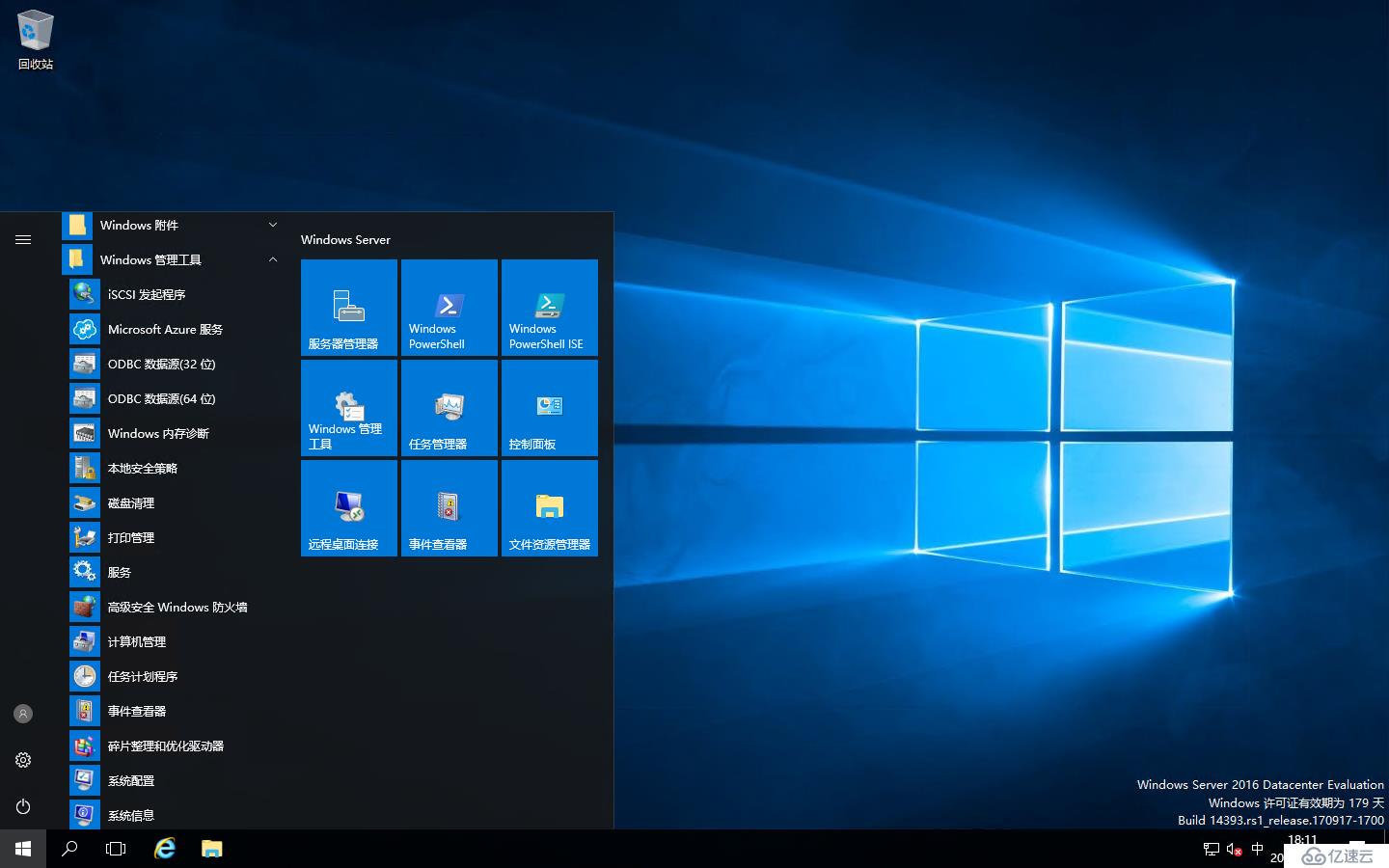Viewport: 1389px width, 868px height.
Task: Open the Power options button
Action: 23,806
